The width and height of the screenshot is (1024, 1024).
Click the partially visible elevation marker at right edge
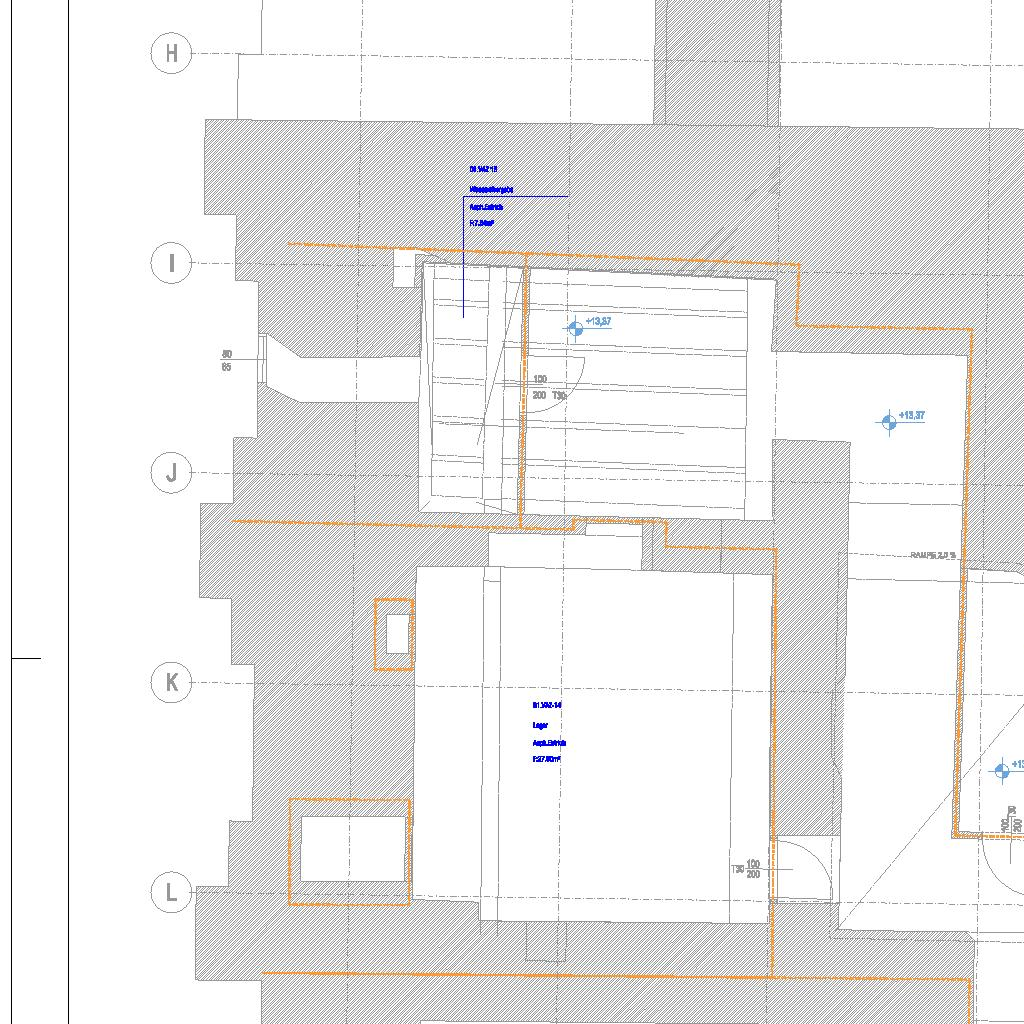[x=1003, y=770]
